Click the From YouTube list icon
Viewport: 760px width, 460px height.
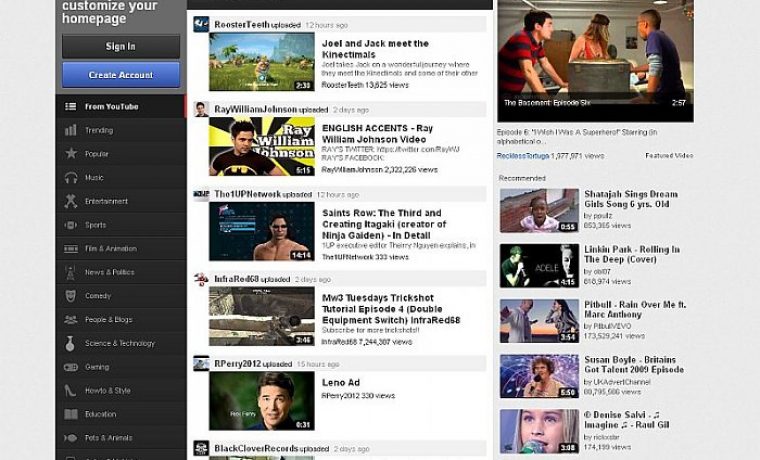pyautogui.click(x=71, y=107)
